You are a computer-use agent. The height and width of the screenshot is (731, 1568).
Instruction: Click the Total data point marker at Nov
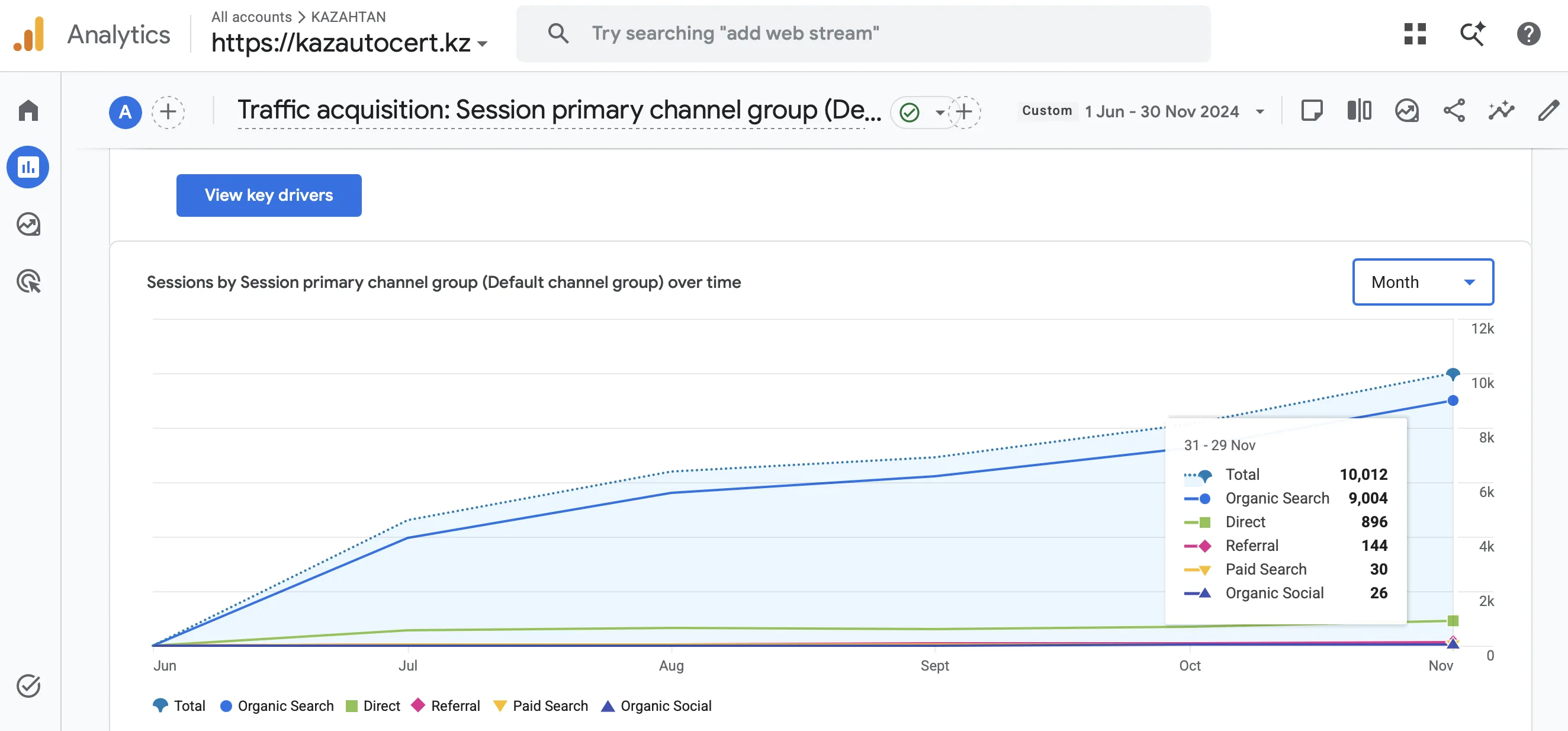[1453, 374]
